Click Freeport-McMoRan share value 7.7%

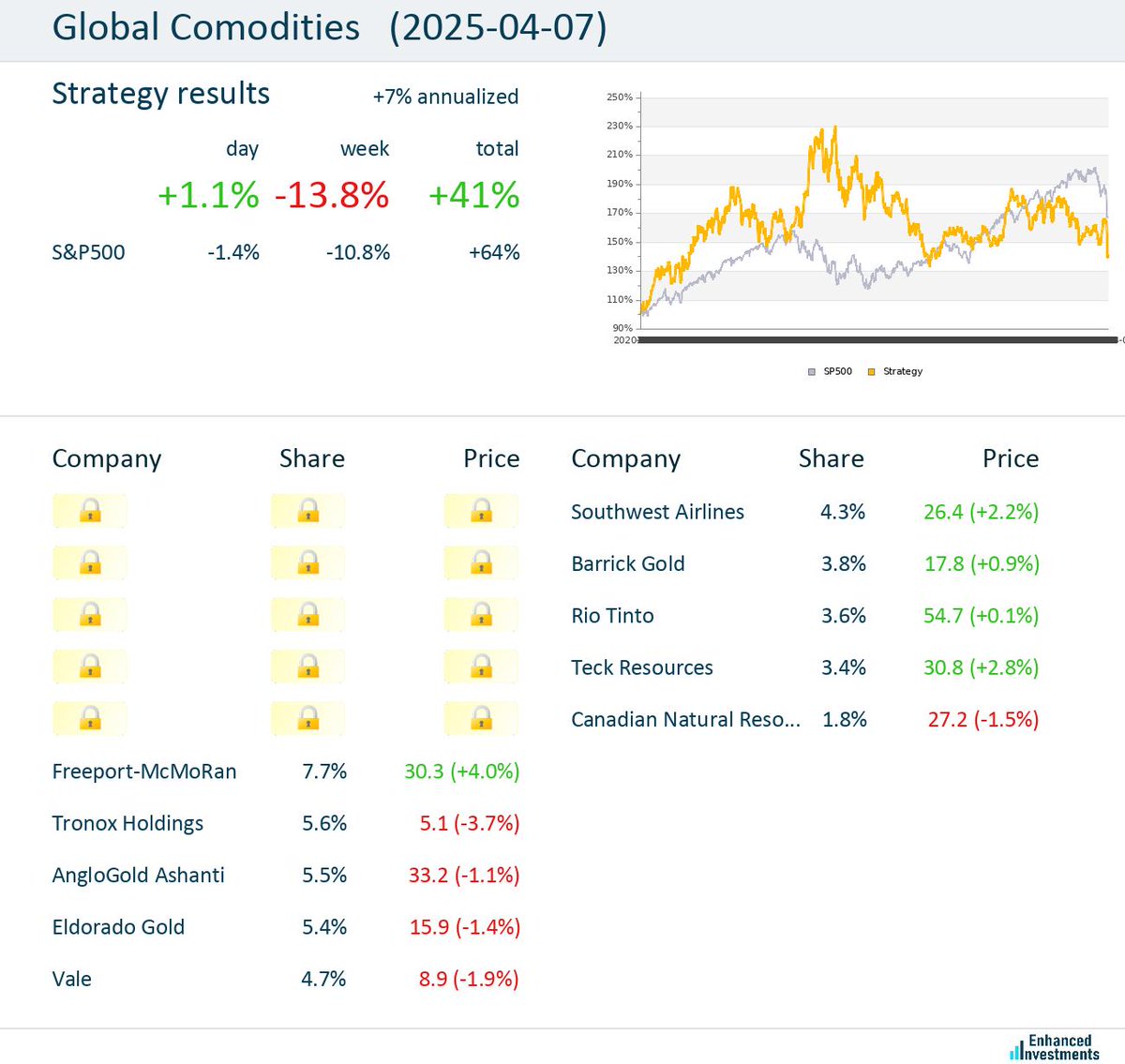[x=324, y=772]
